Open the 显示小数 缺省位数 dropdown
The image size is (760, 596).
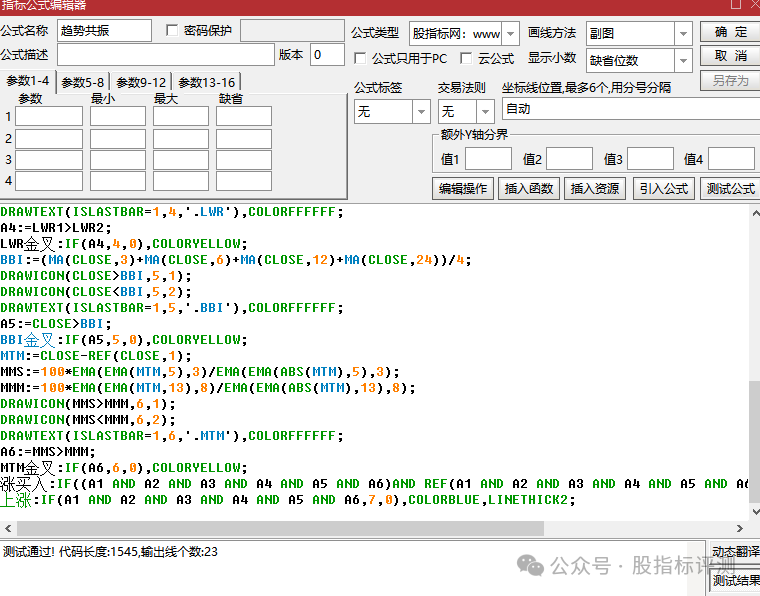[683, 61]
